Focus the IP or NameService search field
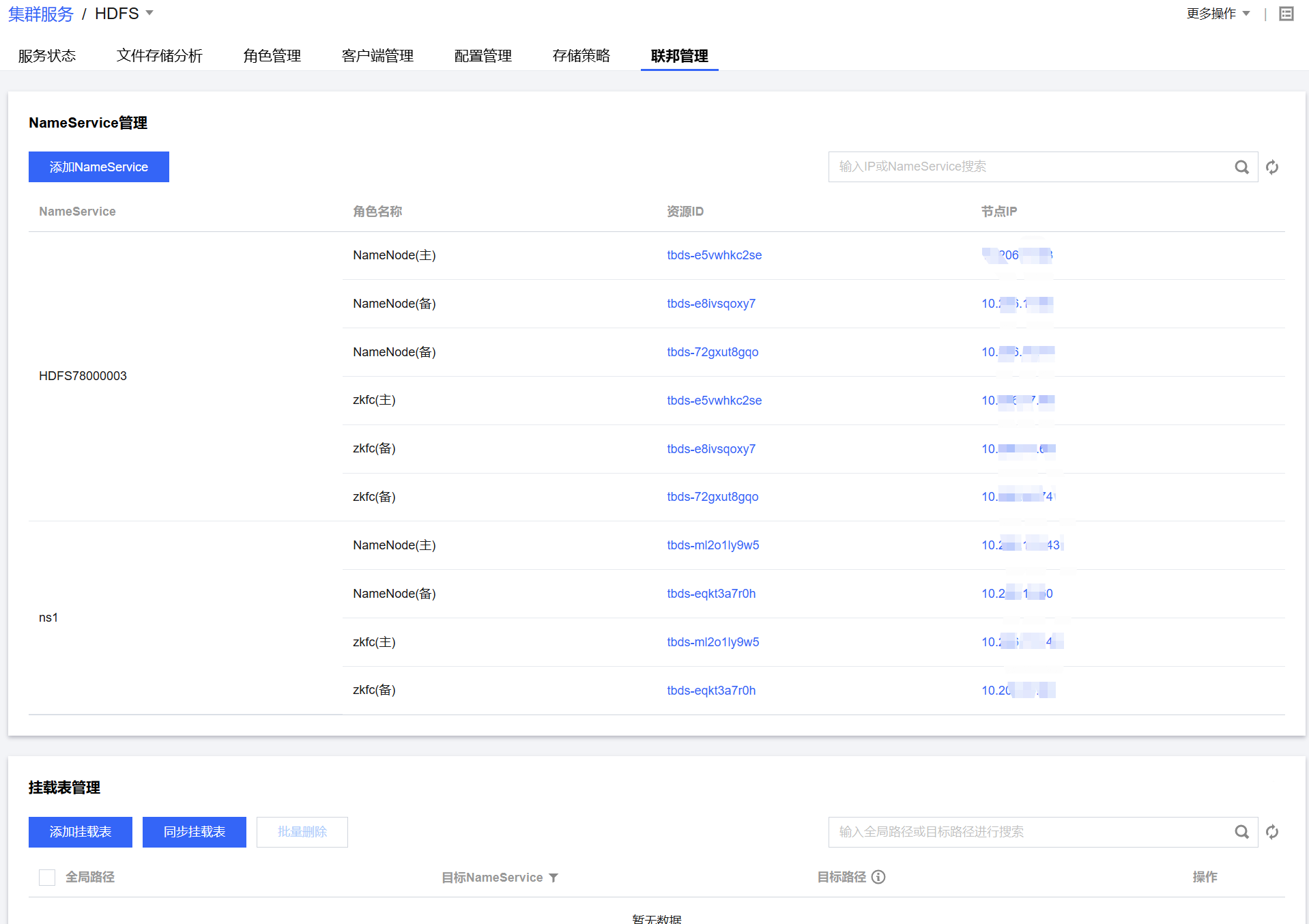Viewport: 1309px width, 924px height. tap(1031, 167)
